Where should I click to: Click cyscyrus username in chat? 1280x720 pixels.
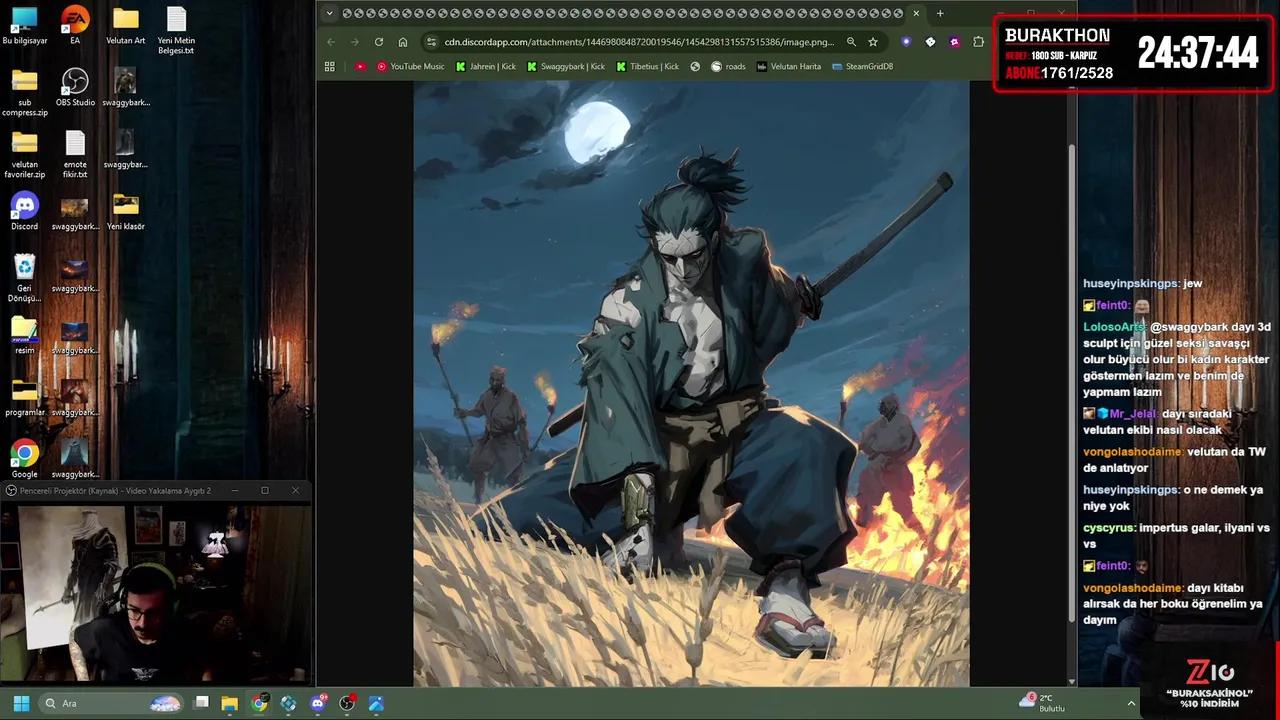coord(1109,527)
